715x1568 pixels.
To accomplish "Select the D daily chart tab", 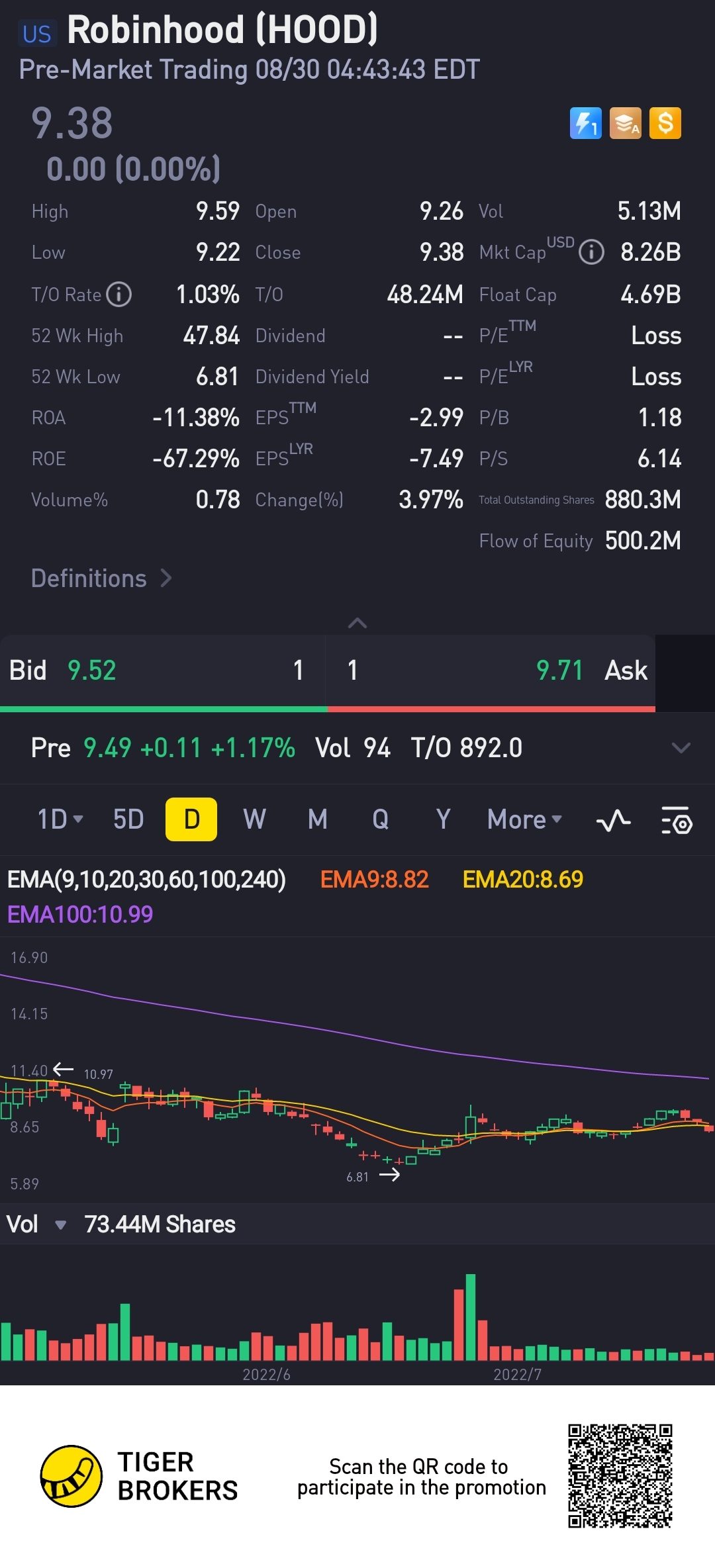I will point(191,819).
